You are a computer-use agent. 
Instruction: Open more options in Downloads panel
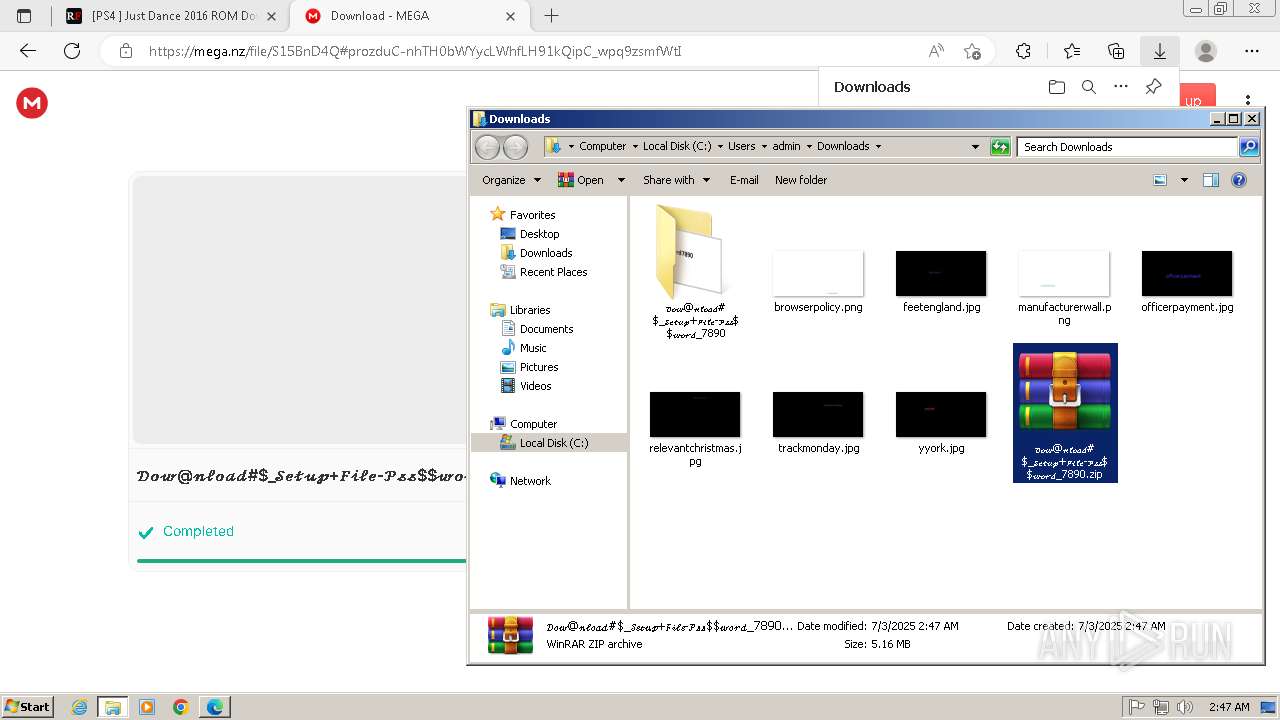click(1121, 87)
